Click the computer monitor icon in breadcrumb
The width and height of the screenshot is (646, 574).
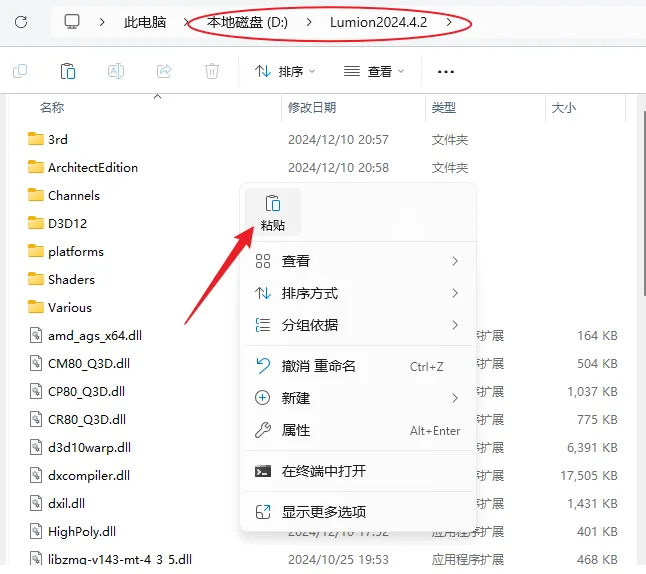pos(72,21)
